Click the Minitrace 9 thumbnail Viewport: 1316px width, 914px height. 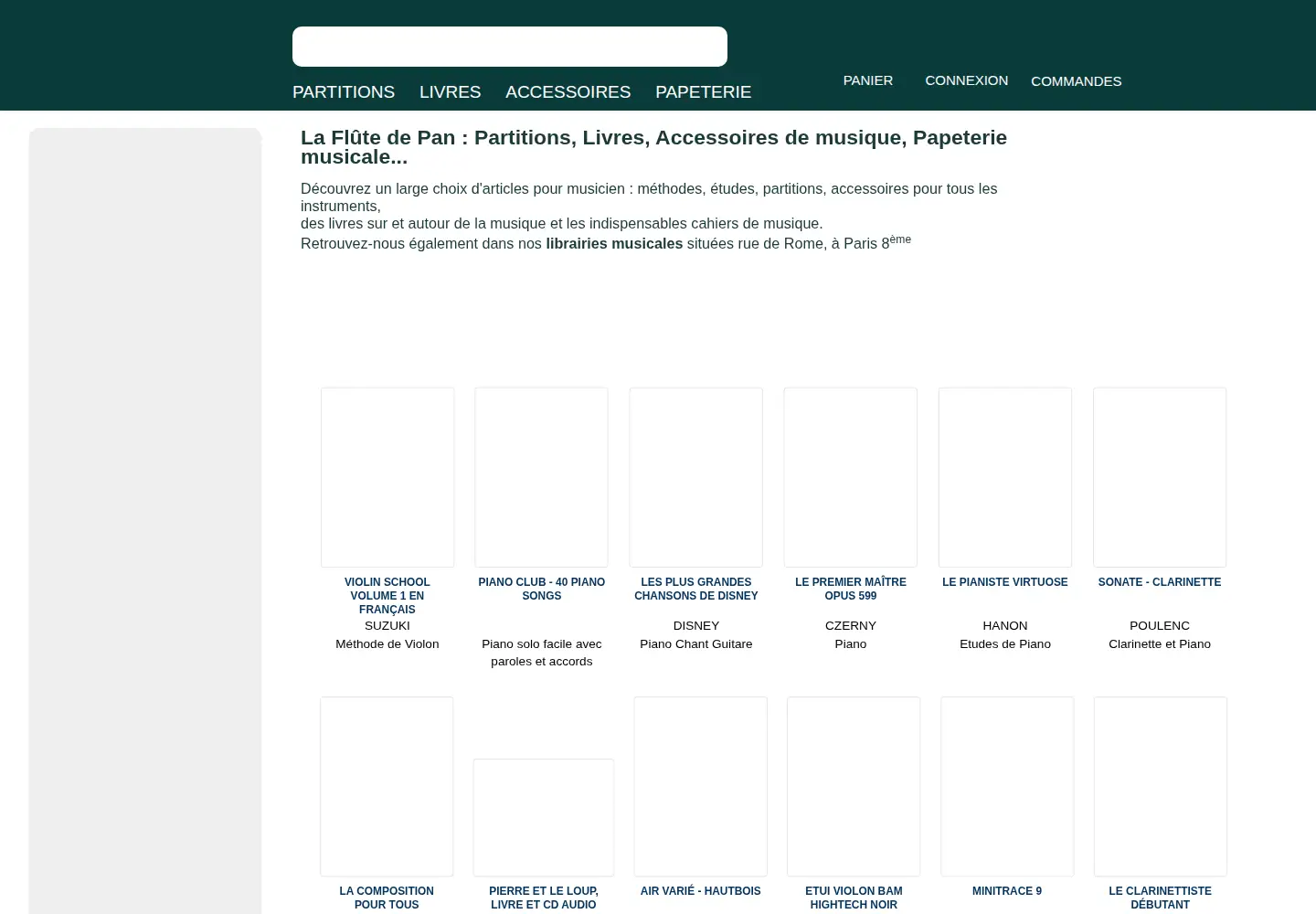[1007, 786]
